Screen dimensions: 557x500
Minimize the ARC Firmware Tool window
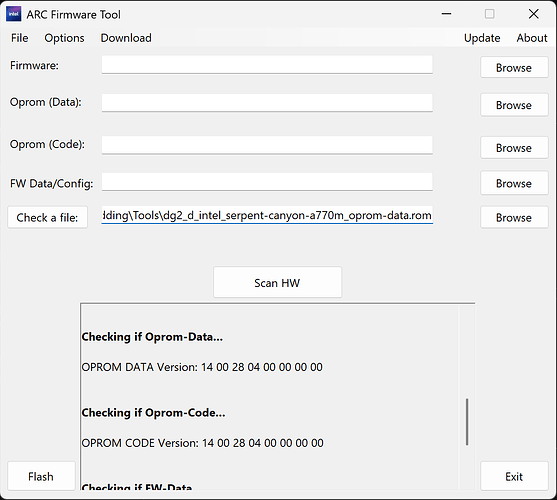pyautogui.click(x=447, y=14)
